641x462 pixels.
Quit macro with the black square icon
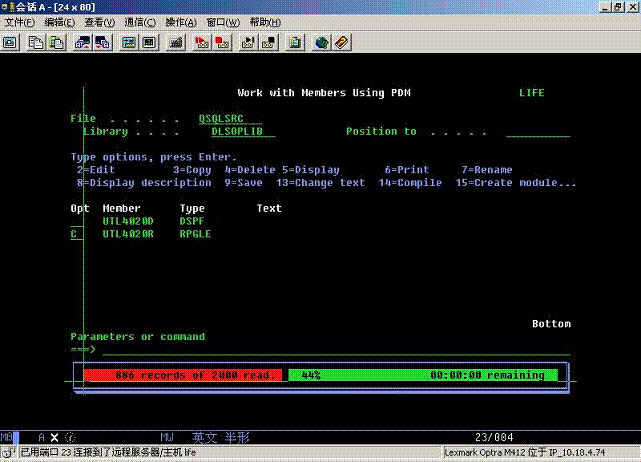269,42
